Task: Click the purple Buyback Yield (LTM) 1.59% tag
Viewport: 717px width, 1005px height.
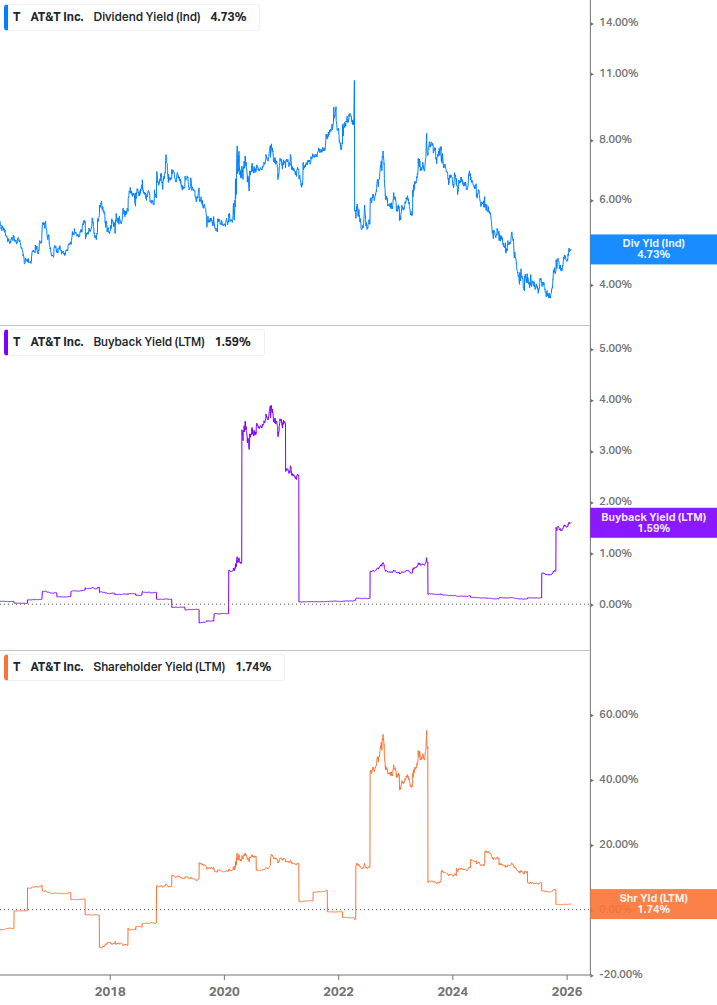Action: [x=654, y=523]
